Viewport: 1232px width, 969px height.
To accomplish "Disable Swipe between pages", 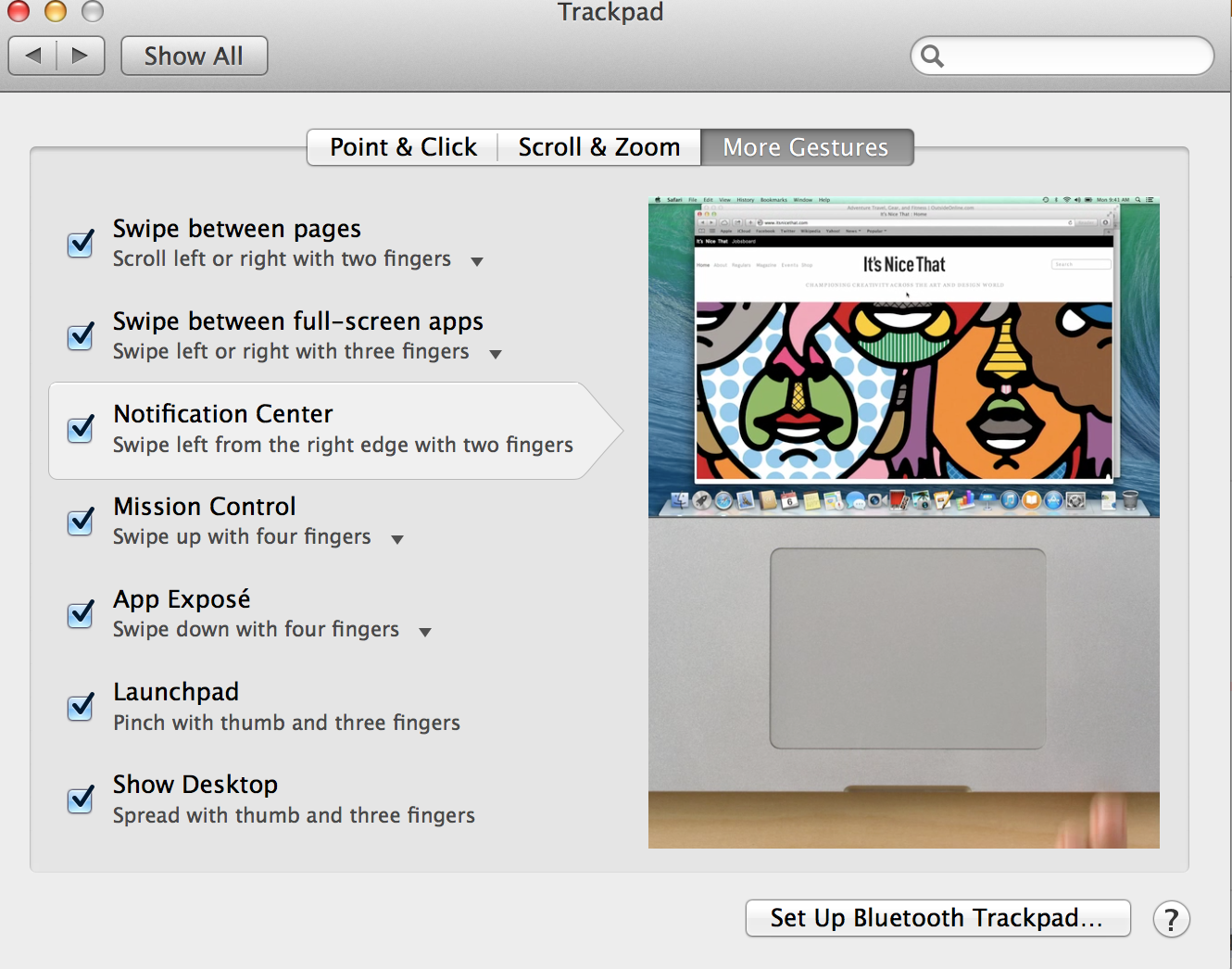I will [x=80, y=244].
